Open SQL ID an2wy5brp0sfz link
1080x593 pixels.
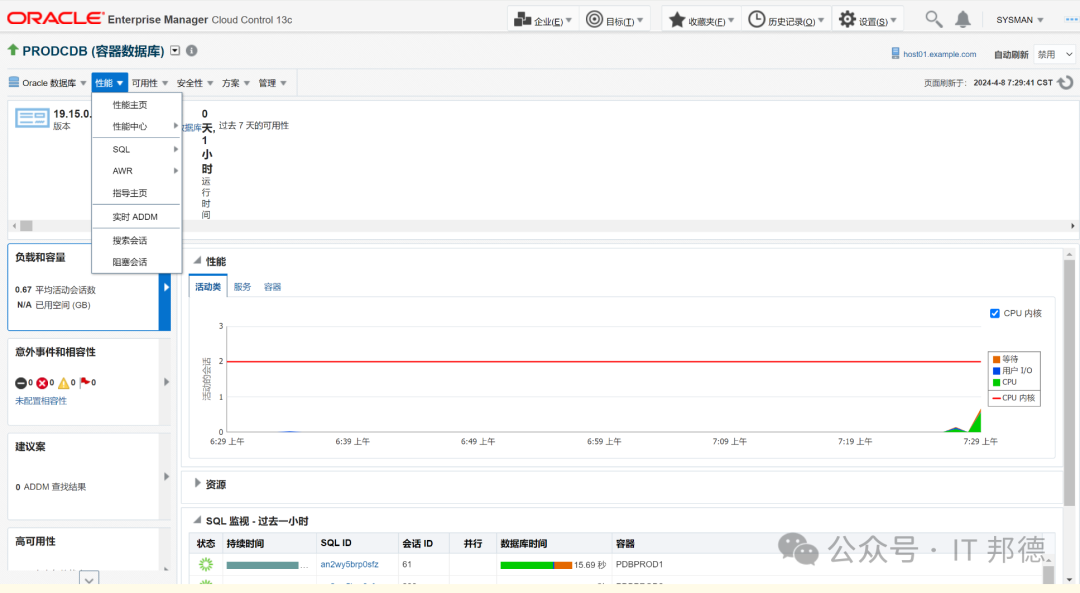point(349,564)
